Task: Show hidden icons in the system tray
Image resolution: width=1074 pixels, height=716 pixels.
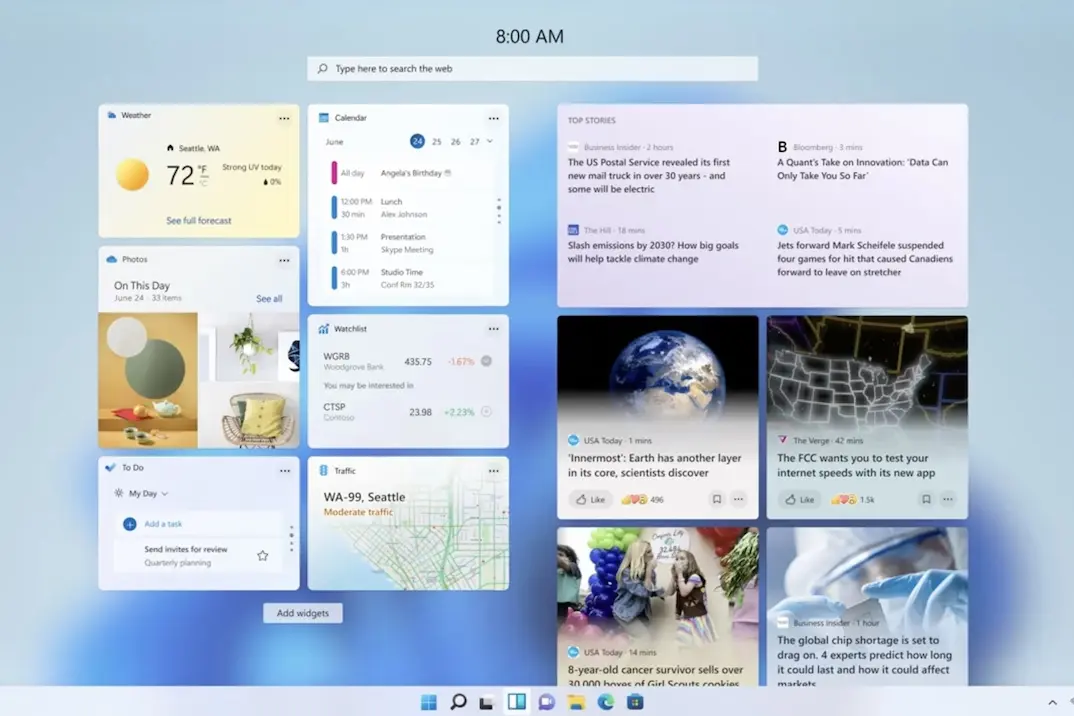Action: [x=1052, y=702]
